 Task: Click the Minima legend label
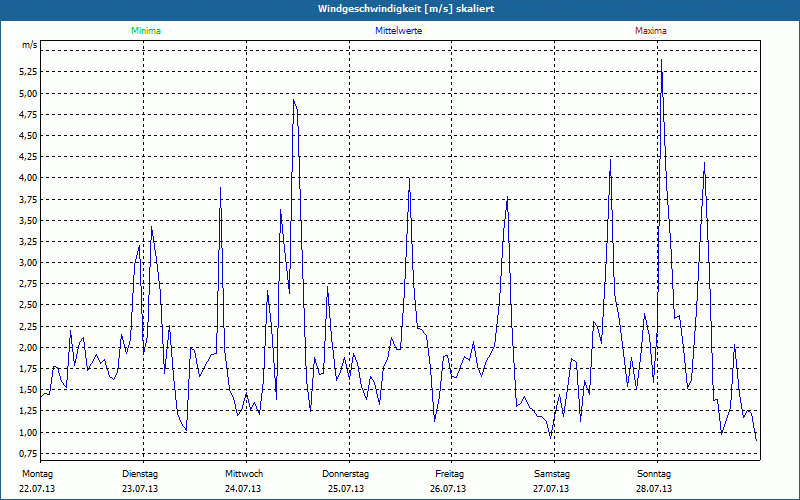click(146, 31)
